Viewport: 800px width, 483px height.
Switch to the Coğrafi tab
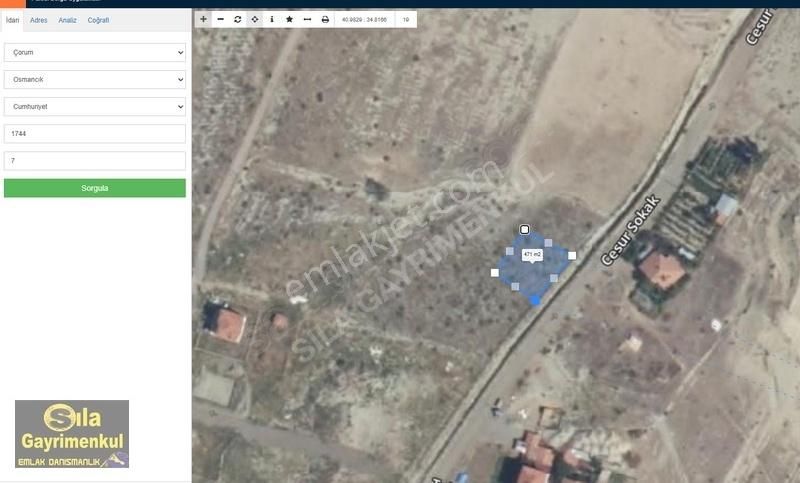click(98, 20)
